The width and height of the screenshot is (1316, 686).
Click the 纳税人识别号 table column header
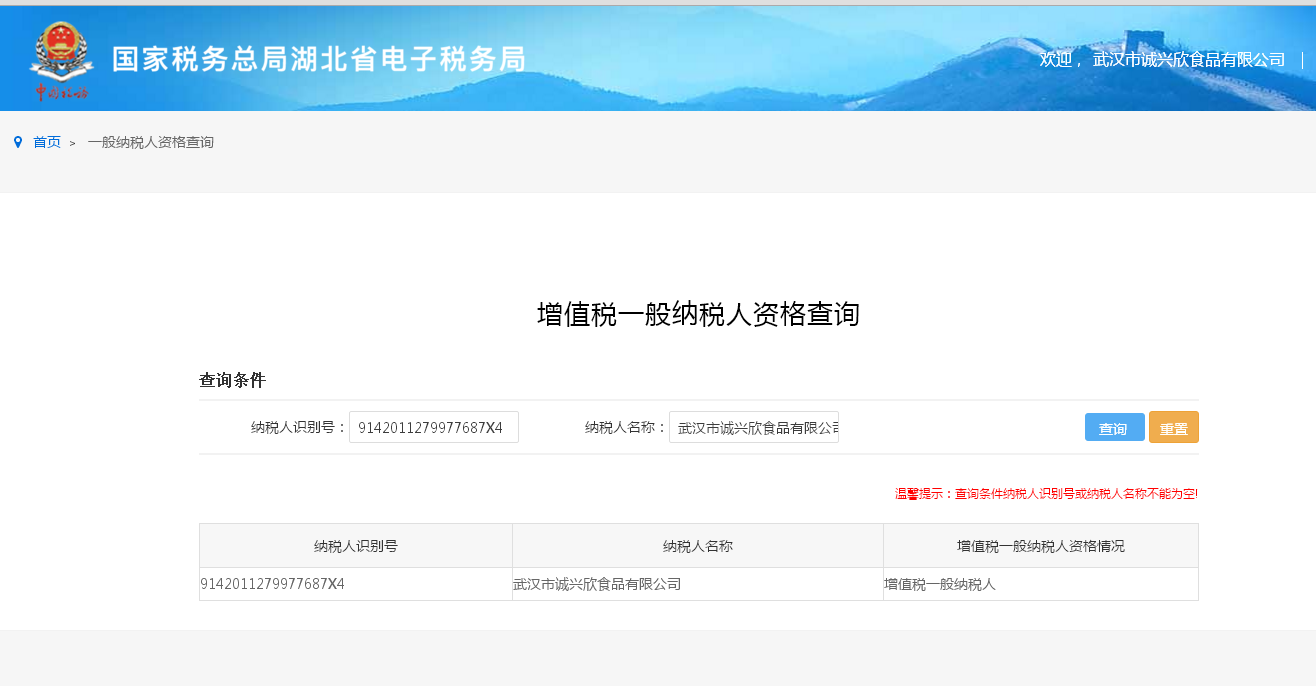[x=355, y=546]
